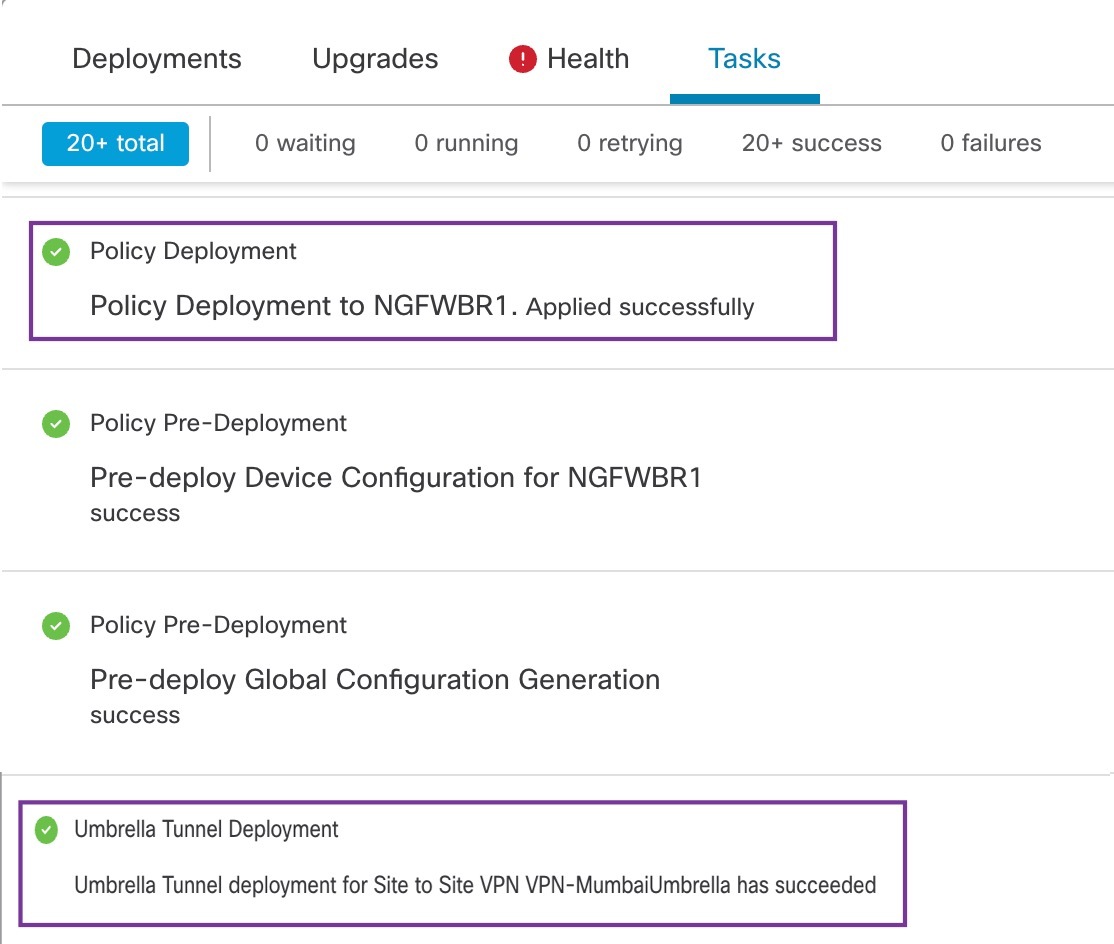
Task: Filter tasks by 0 waiting
Action: 304,143
